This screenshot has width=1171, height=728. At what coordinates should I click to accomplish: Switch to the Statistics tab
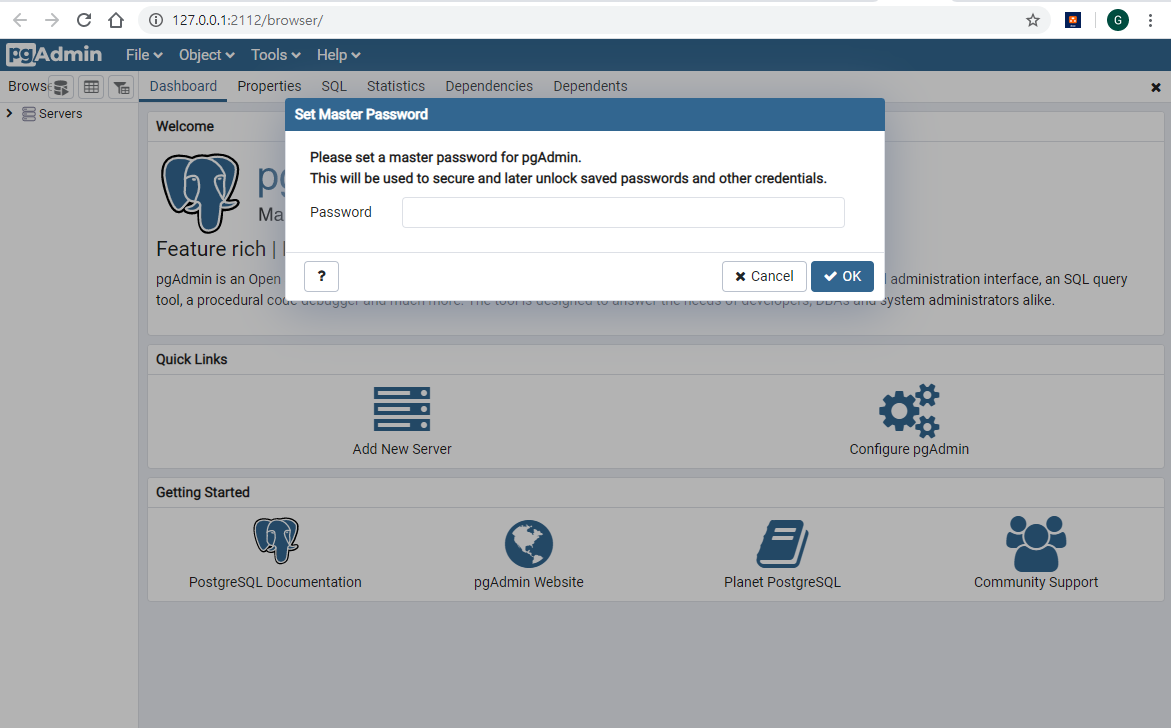click(396, 86)
